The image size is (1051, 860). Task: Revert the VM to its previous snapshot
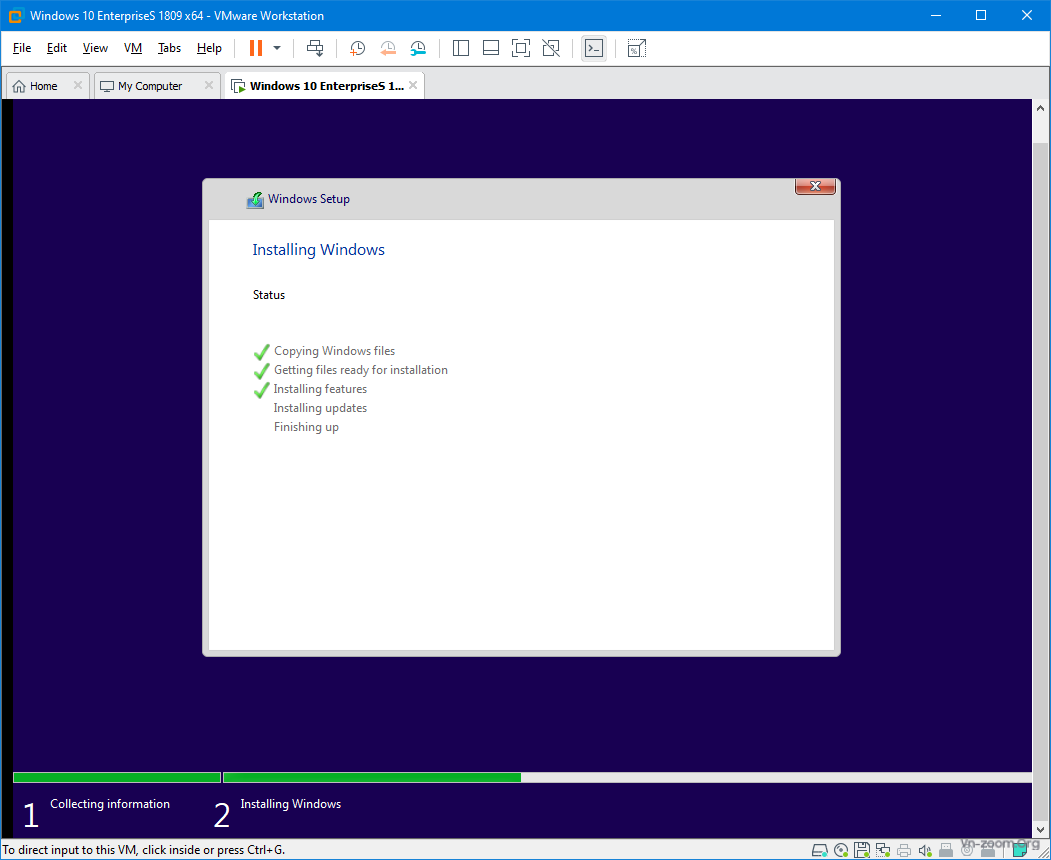387,48
